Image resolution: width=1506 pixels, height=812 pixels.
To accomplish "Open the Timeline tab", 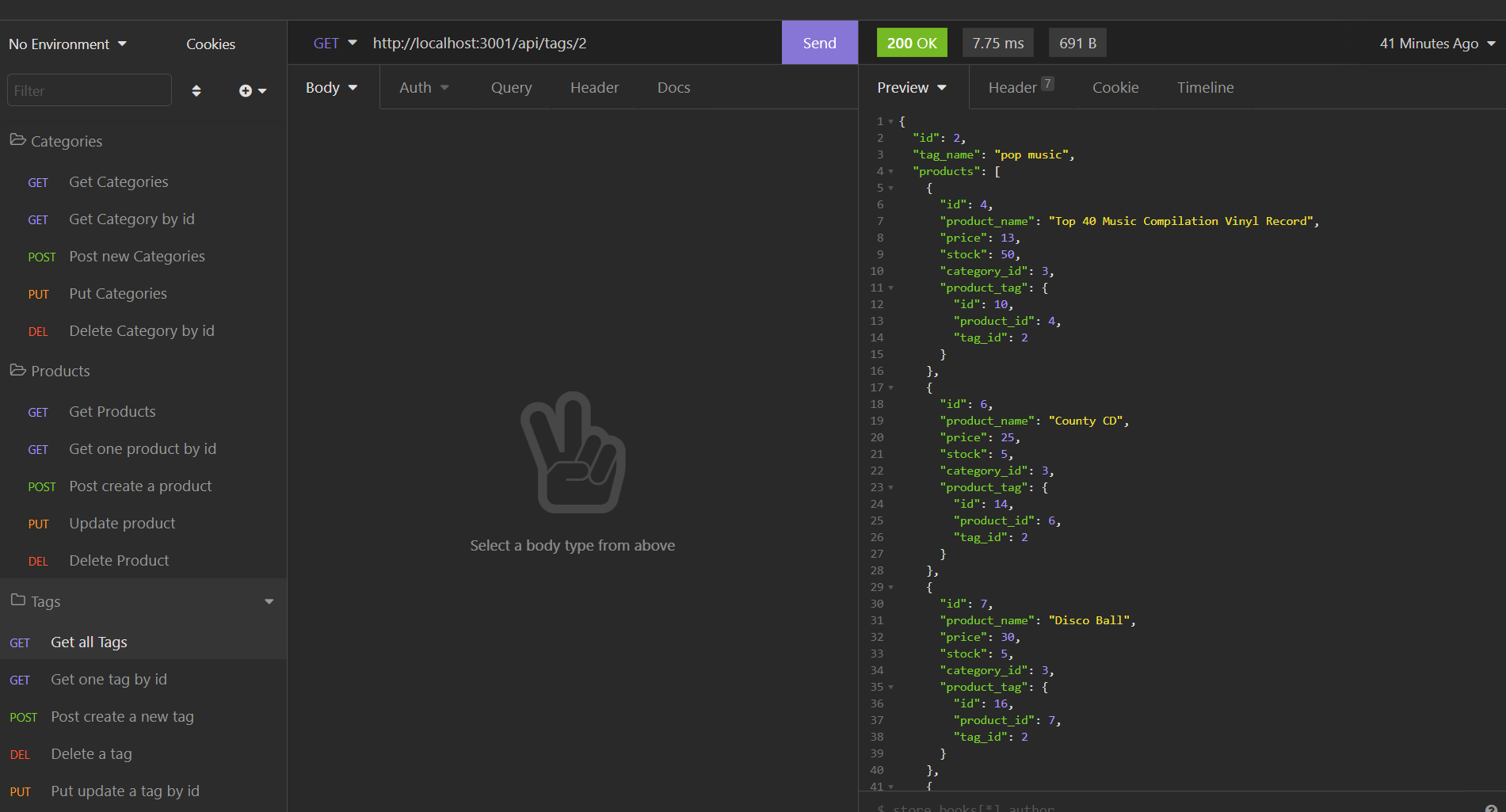I will click(x=1205, y=87).
